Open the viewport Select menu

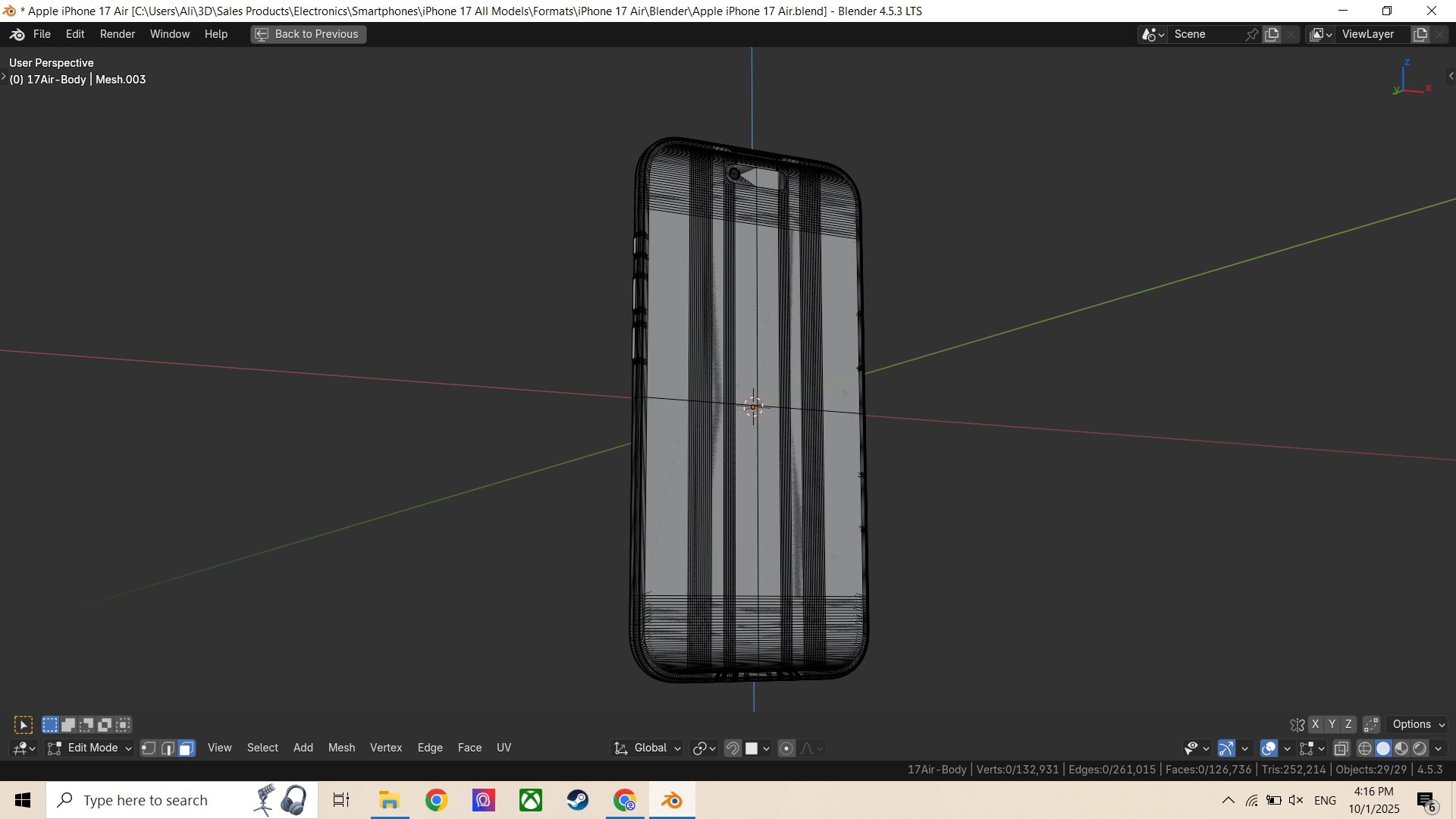pos(262,748)
